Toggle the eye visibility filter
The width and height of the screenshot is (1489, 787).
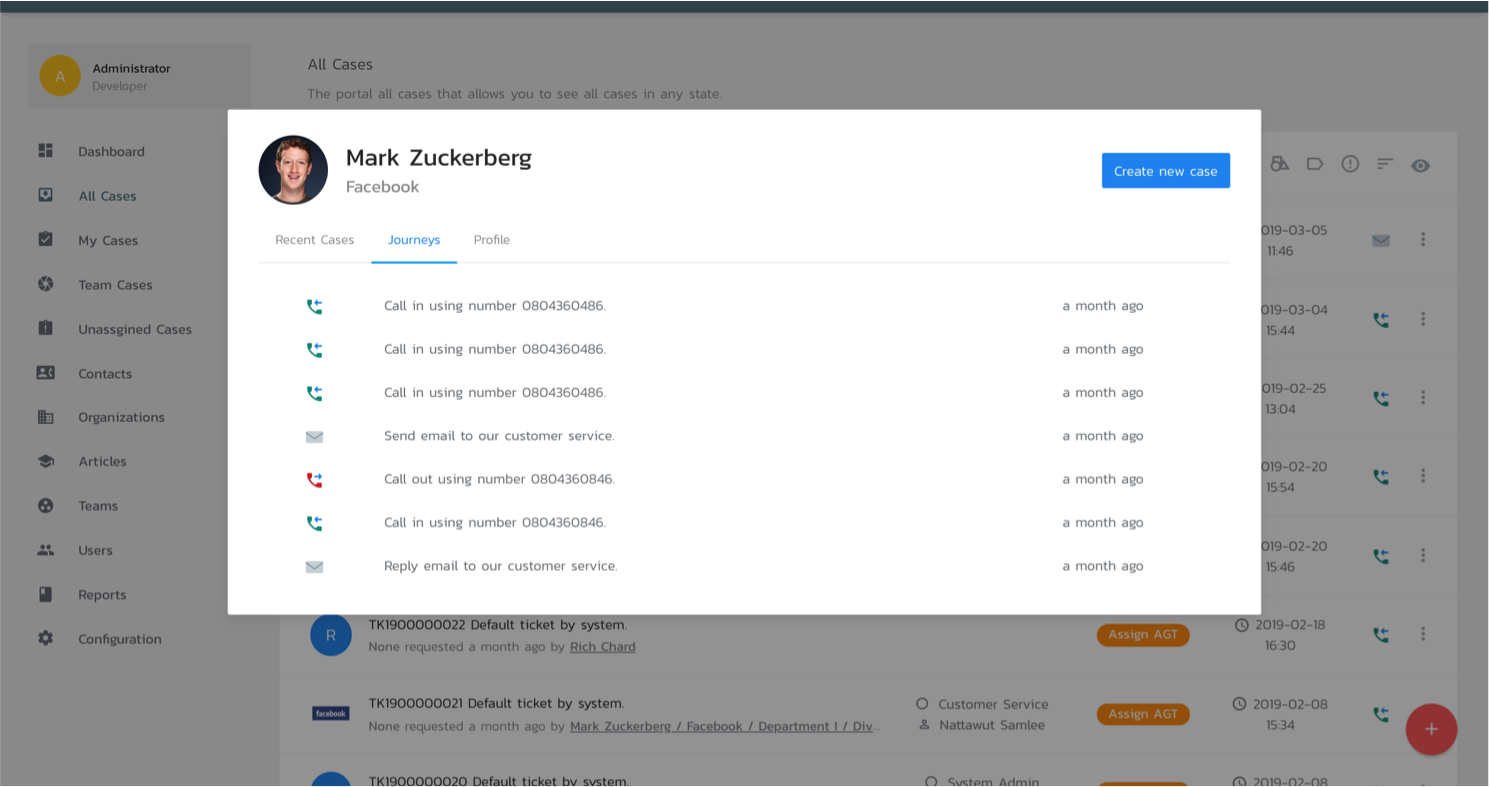coord(1420,165)
